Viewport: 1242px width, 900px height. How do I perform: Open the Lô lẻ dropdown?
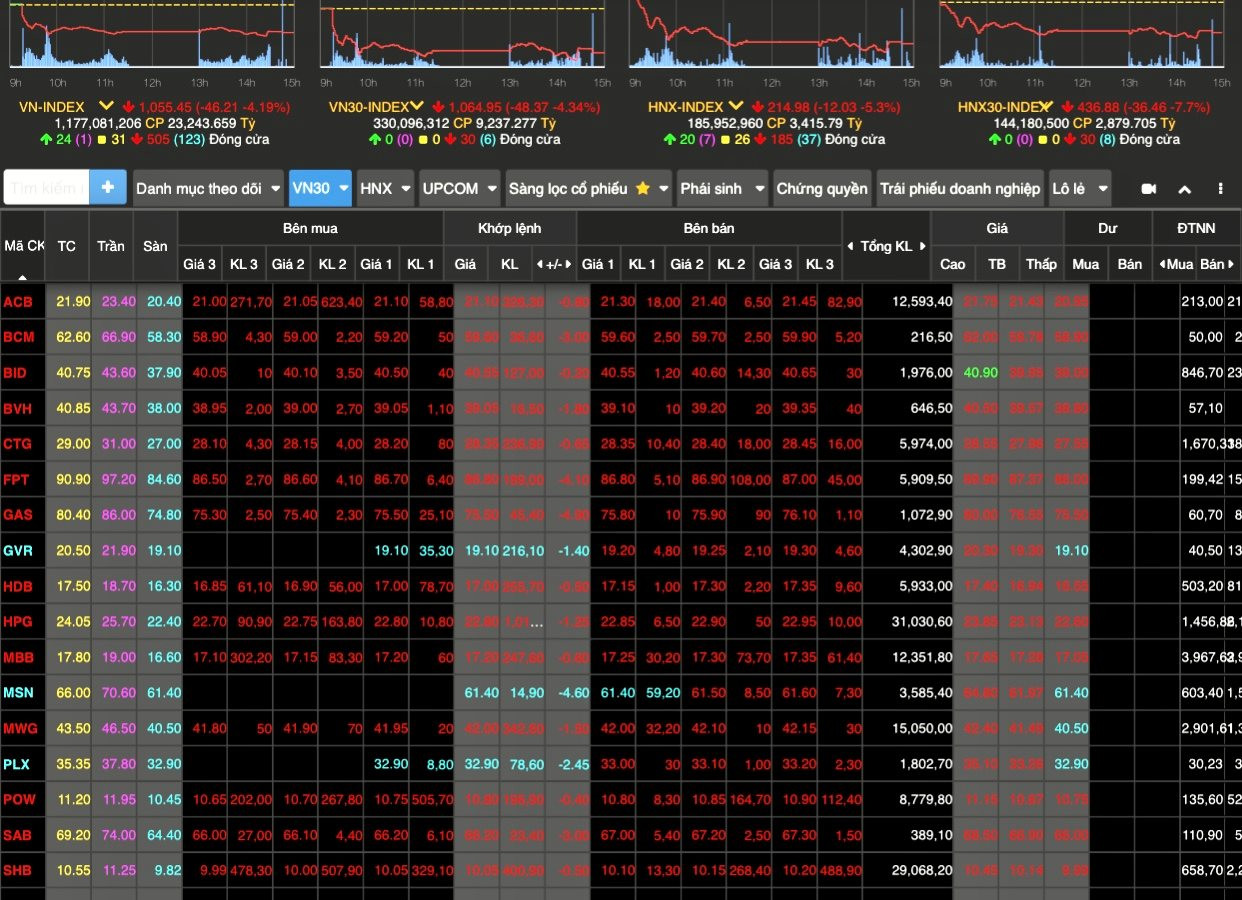click(x=1080, y=188)
